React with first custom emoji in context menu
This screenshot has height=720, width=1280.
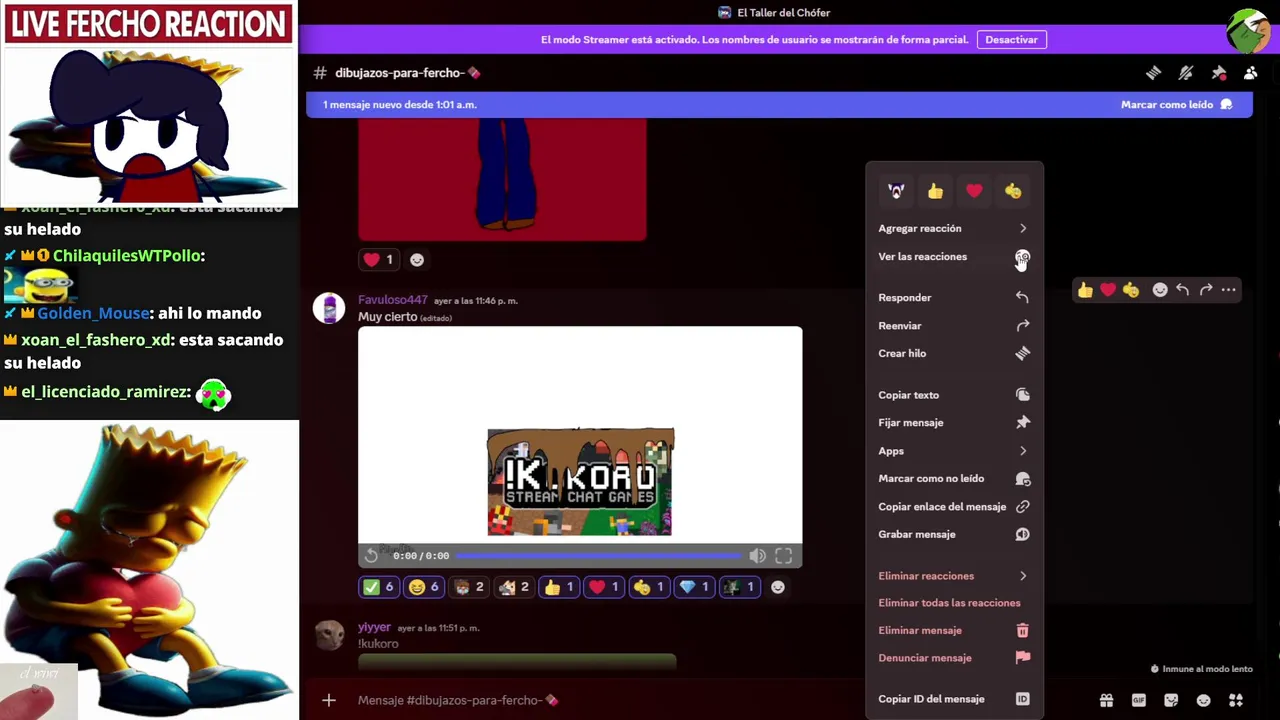[x=896, y=191]
